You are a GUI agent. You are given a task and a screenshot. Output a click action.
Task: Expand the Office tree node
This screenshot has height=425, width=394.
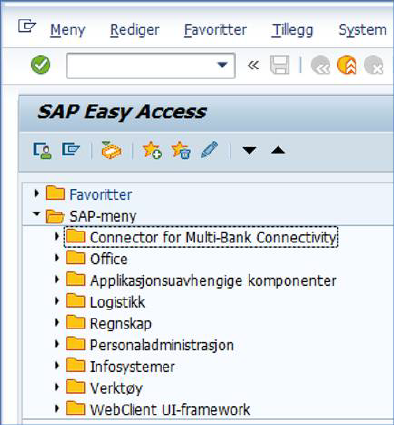(x=57, y=258)
